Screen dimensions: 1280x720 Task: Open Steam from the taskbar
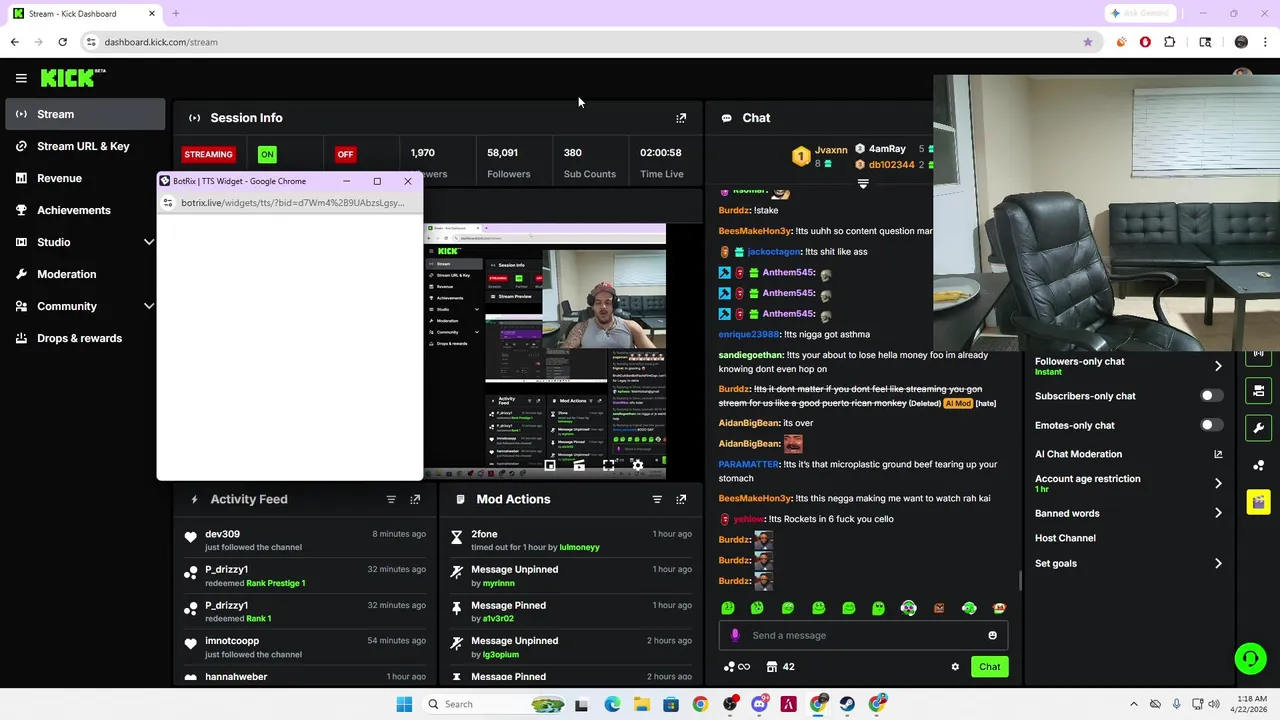tap(847, 704)
